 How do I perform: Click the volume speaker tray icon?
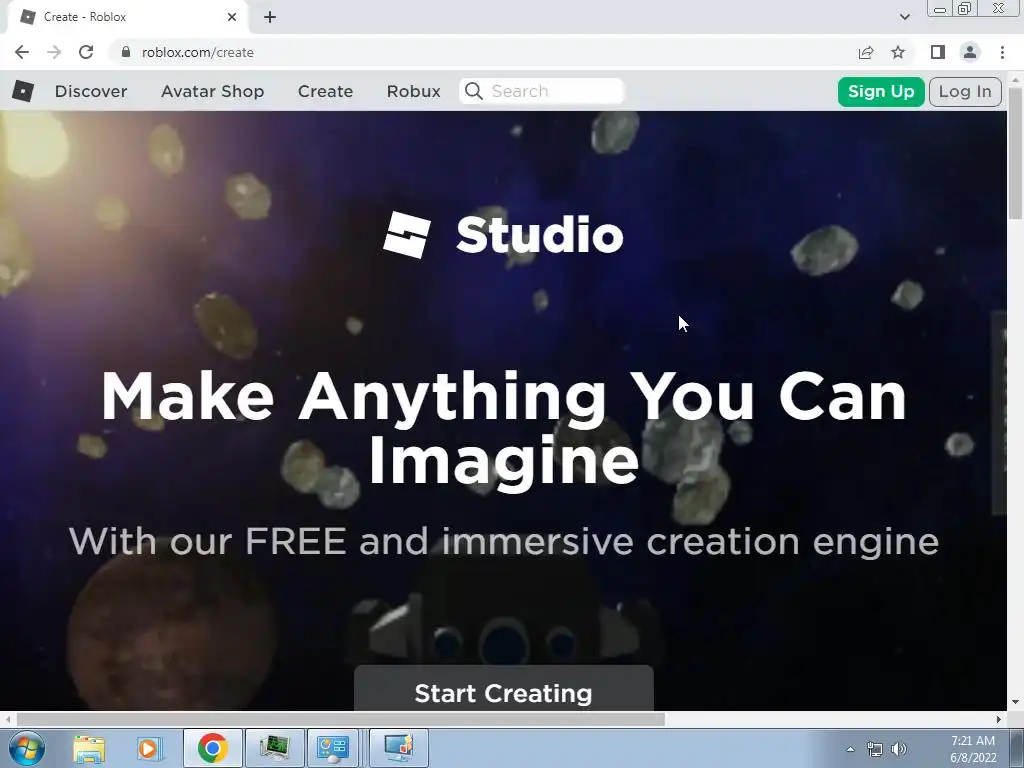click(x=899, y=749)
